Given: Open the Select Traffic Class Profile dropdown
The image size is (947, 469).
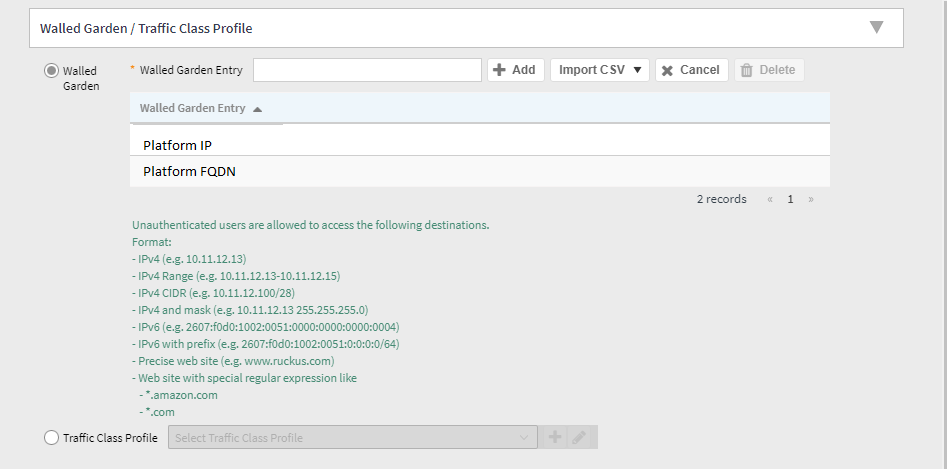Looking at the screenshot, I should pos(354,437).
